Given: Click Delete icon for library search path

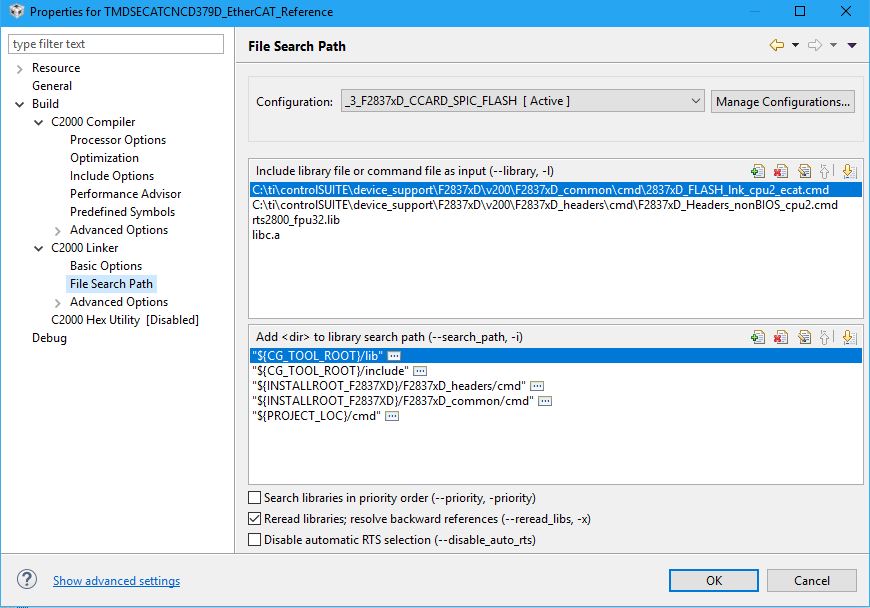Looking at the screenshot, I should (x=781, y=338).
